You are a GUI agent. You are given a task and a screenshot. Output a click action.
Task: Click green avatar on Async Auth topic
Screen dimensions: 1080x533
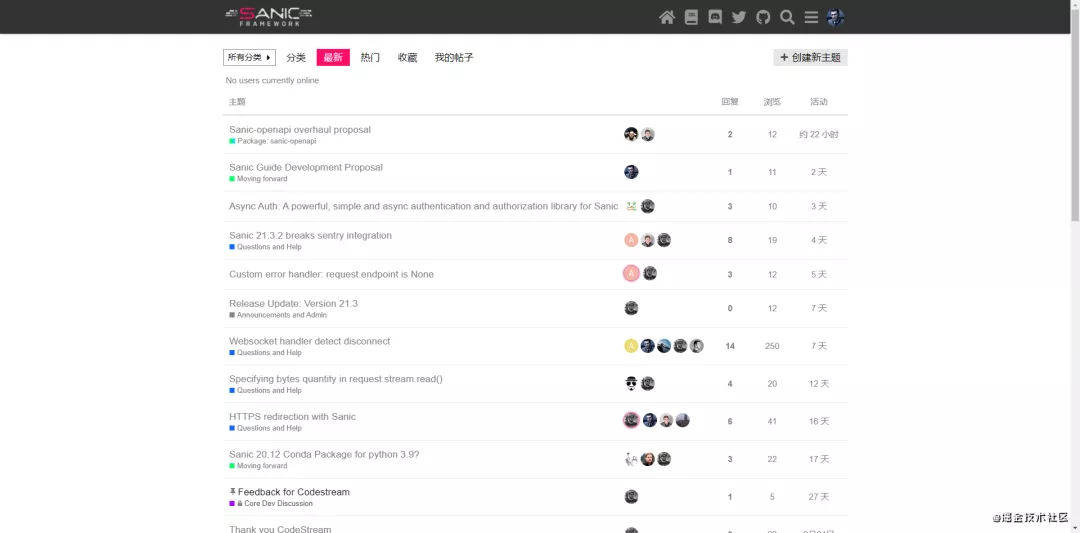[x=631, y=206]
